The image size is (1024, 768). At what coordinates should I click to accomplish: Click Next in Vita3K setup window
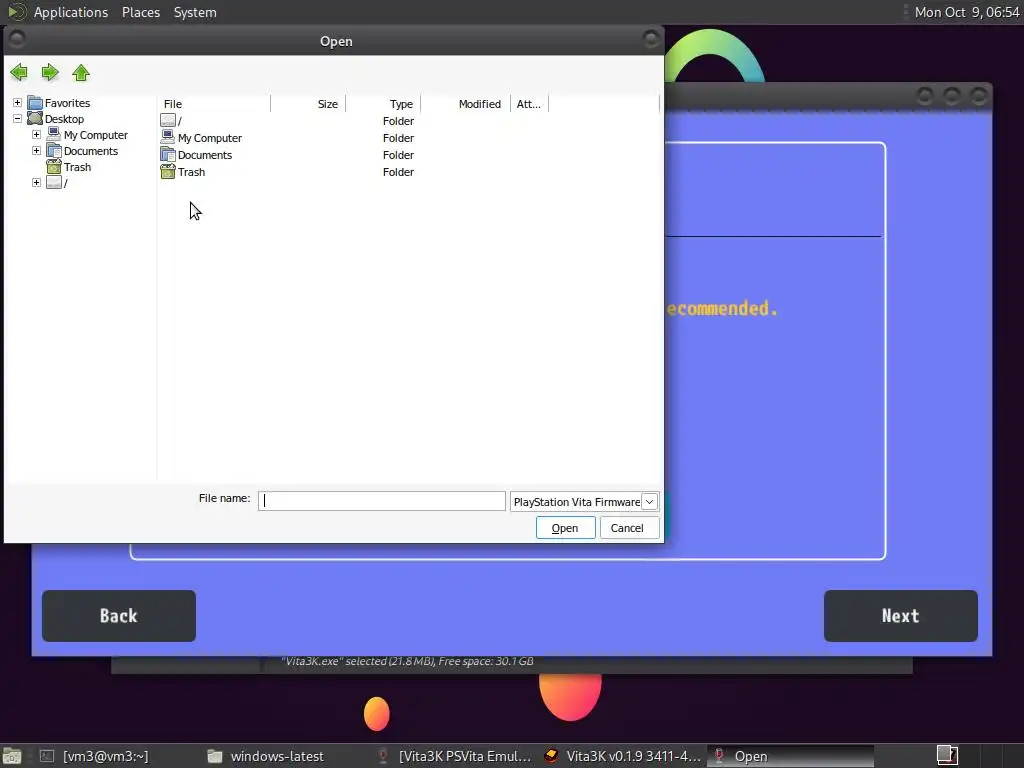coord(901,616)
